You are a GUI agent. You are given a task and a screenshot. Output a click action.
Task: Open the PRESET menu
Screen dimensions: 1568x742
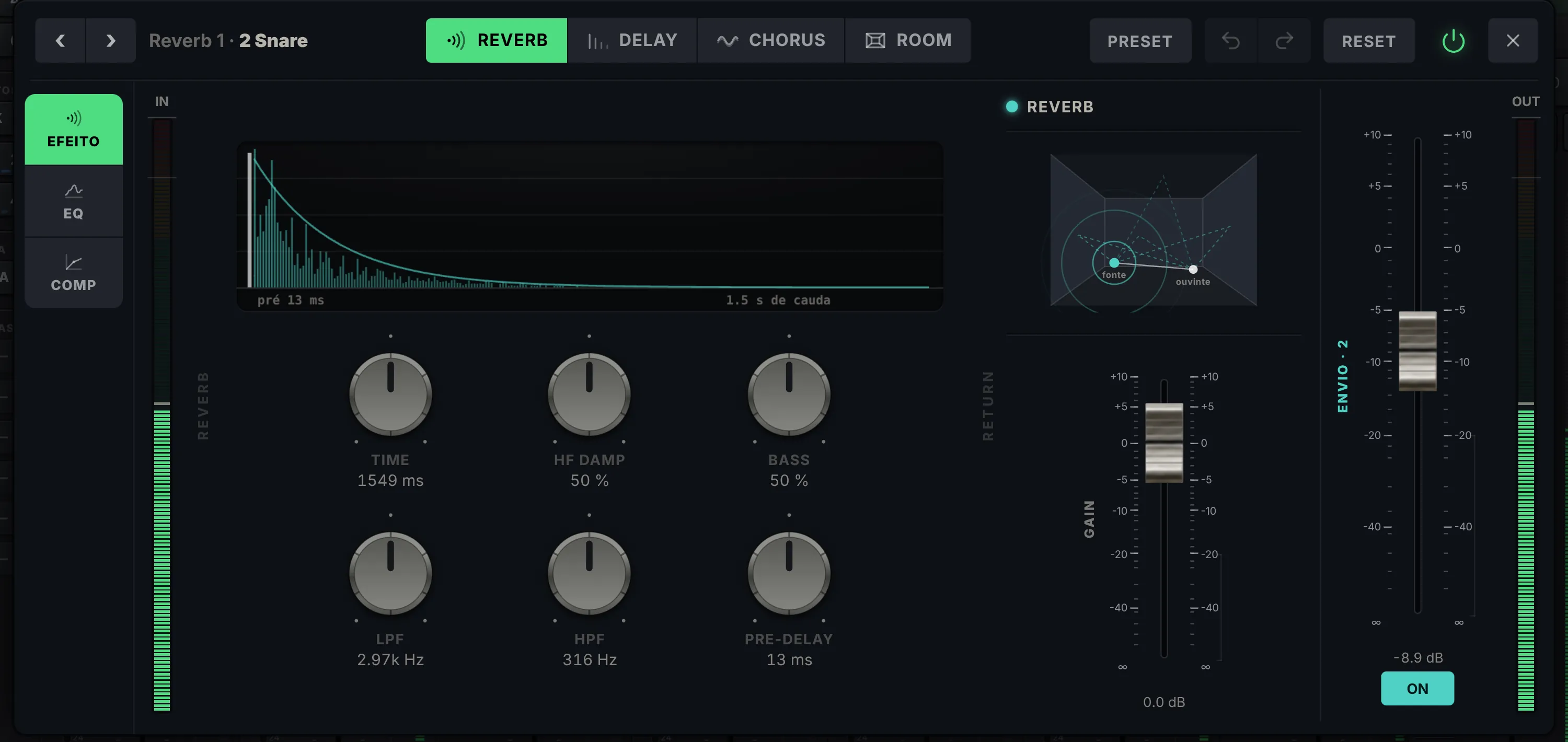[1140, 41]
